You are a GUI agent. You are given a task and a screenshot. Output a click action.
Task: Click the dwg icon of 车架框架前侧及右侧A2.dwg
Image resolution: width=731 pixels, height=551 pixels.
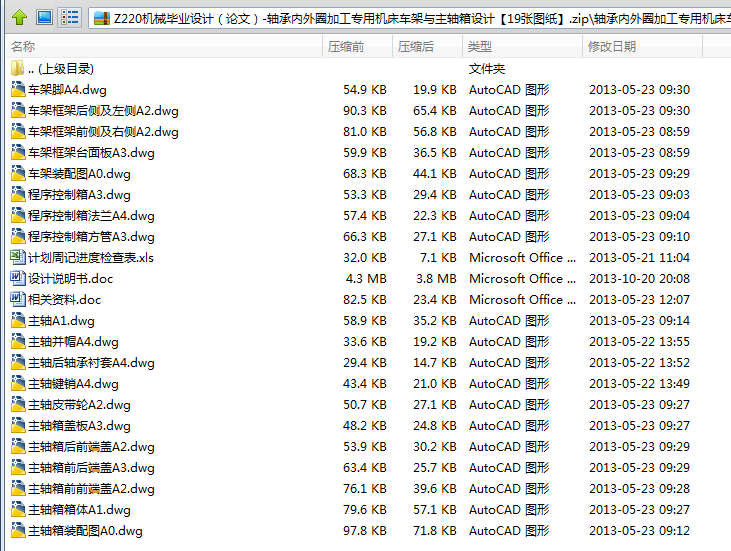[x=18, y=131]
